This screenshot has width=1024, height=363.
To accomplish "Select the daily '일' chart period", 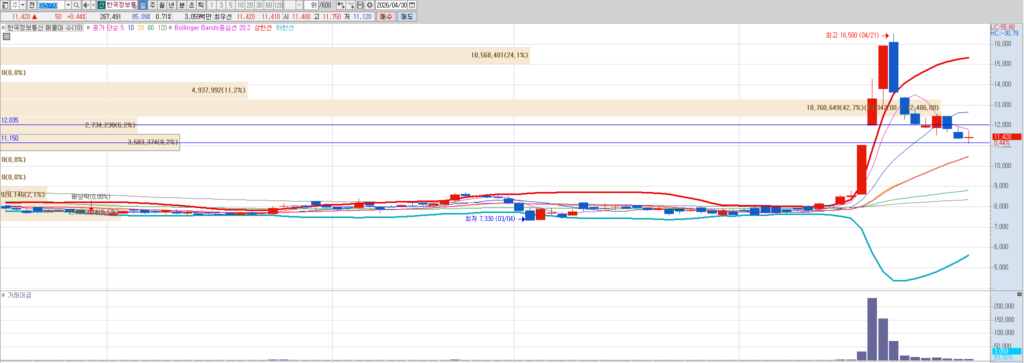I will click(x=143, y=5).
